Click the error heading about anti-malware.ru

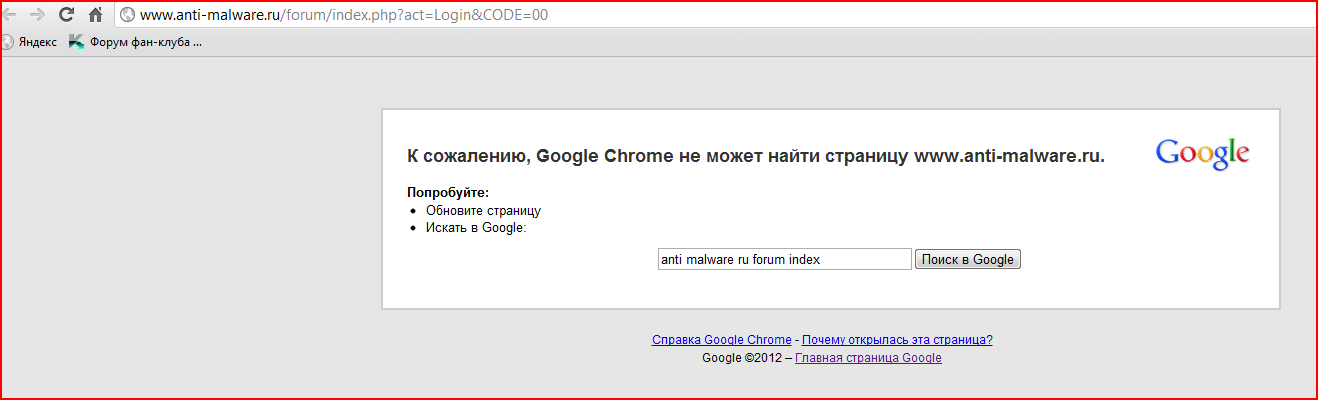click(x=755, y=156)
